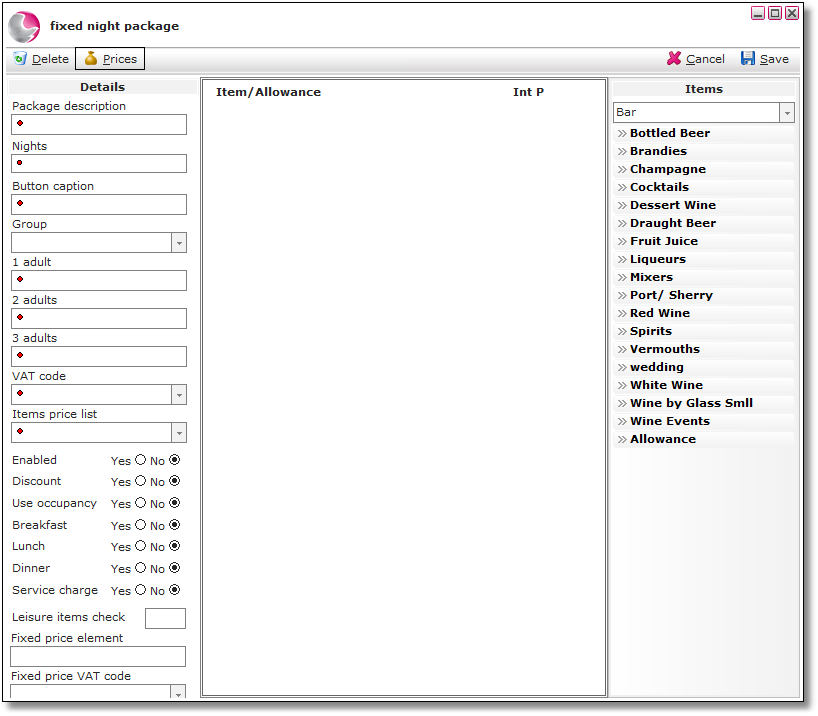
Task: Minimize the fixed night package window
Action: point(758,13)
